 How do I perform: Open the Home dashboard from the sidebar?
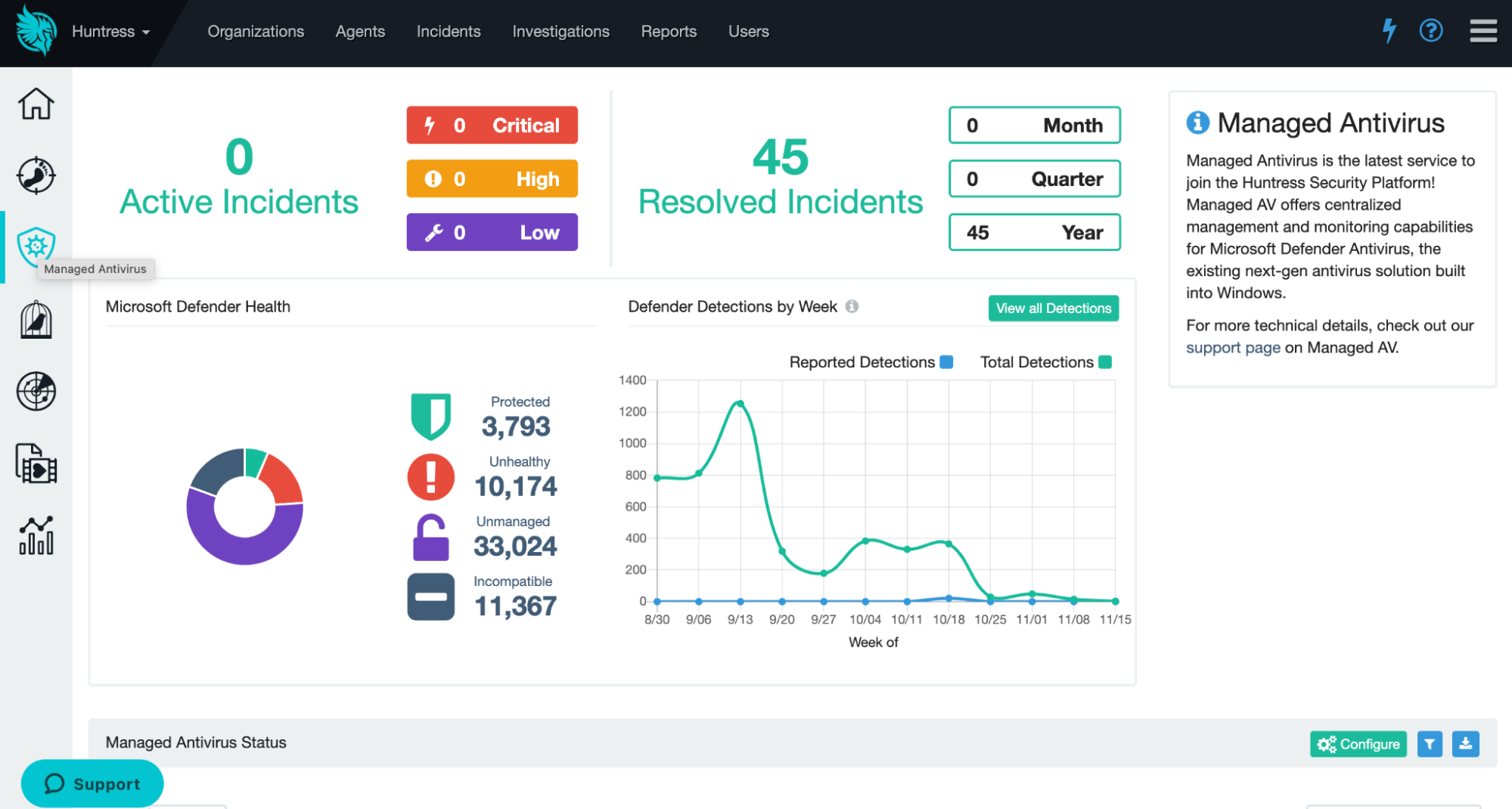click(x=36, y=104)
